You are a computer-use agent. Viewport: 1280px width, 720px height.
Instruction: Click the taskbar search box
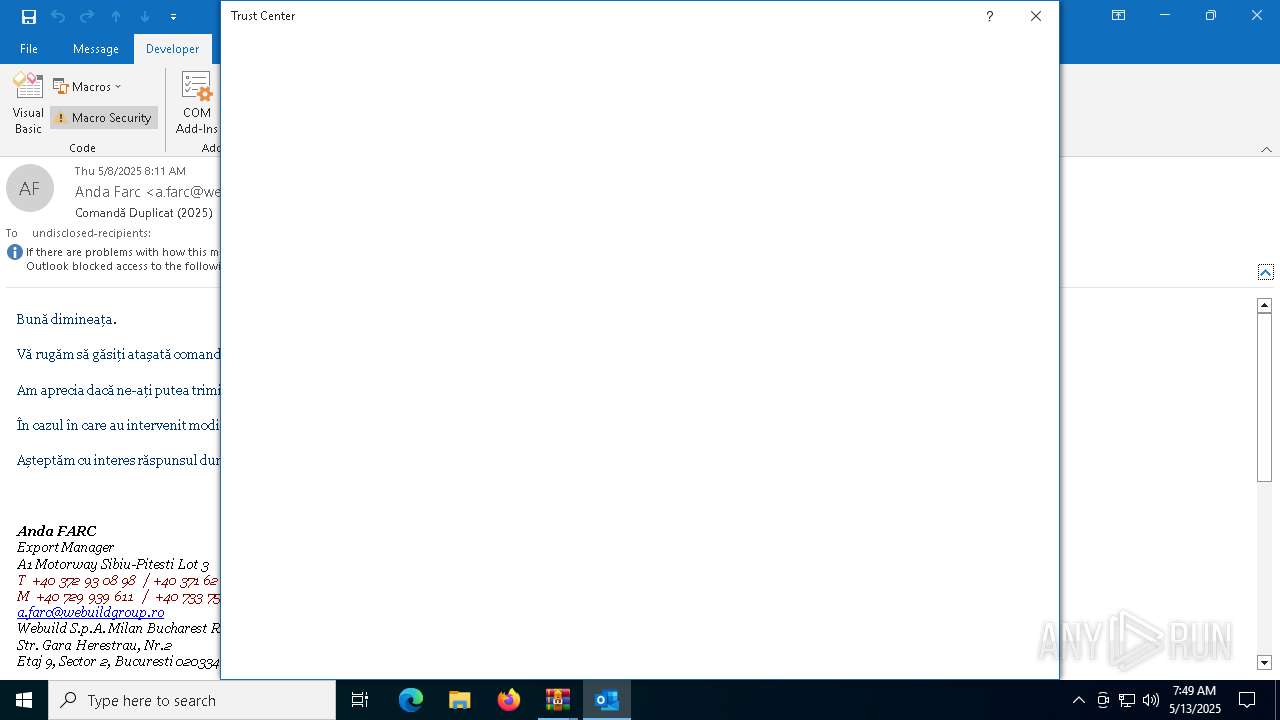[x=192, y=700]
